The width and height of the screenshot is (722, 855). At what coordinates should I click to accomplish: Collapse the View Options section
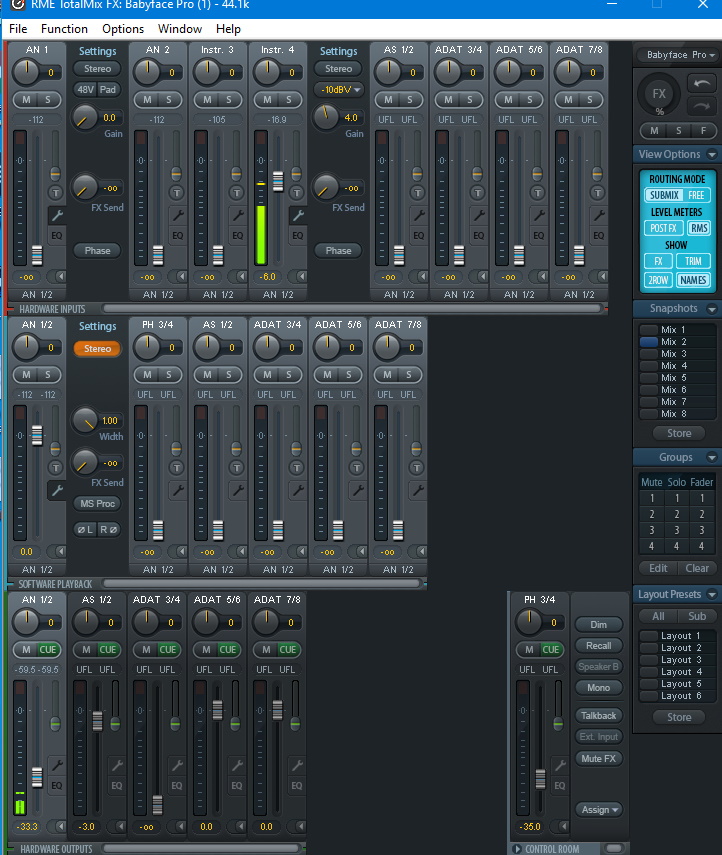pyautogui.click(x=712, y=154)
